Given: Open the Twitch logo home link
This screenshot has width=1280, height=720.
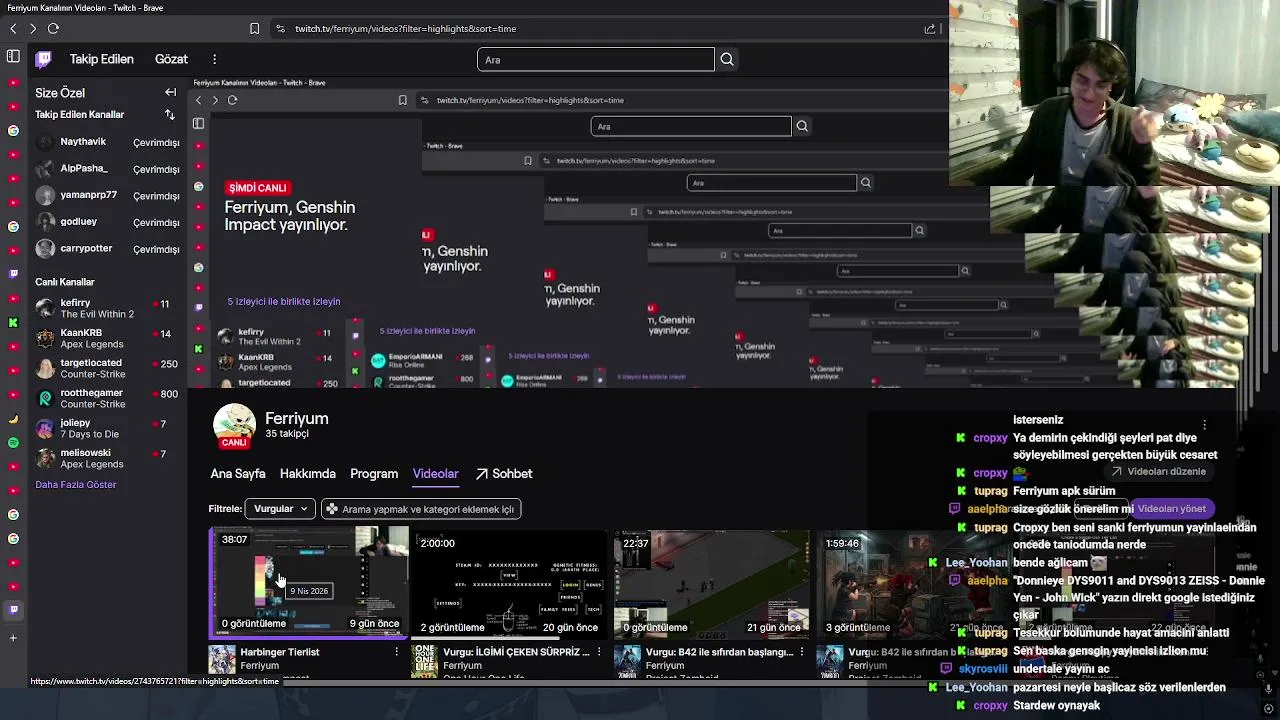Looking at the screenshot, I should coord(44,60).
